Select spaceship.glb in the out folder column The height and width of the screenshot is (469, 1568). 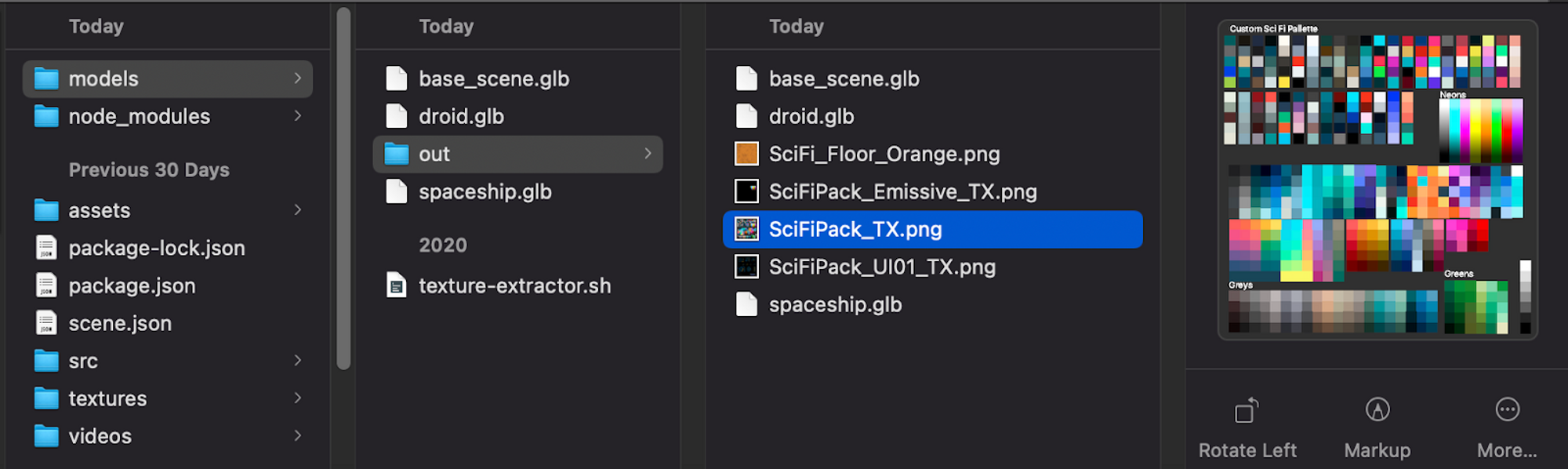click(x=835, y=304)
